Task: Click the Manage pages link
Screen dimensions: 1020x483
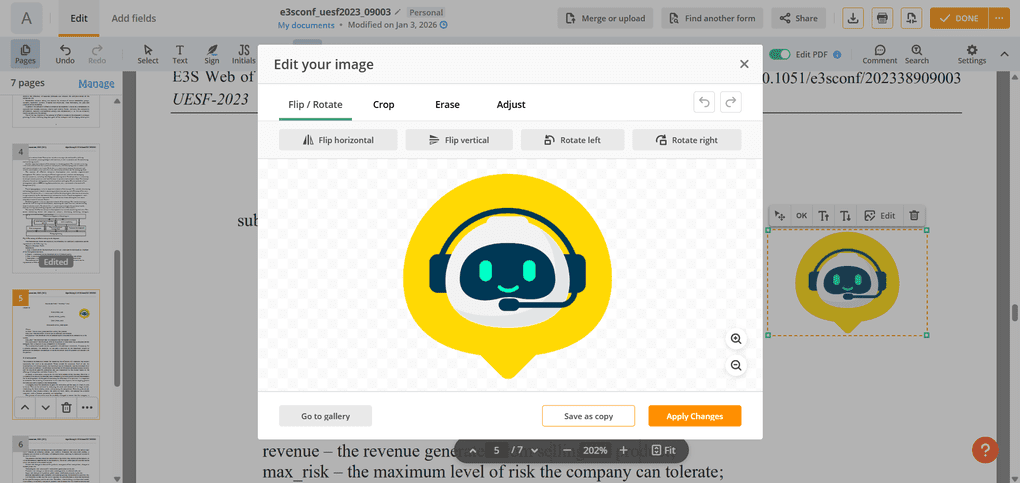Action: [x=96, y=83]
